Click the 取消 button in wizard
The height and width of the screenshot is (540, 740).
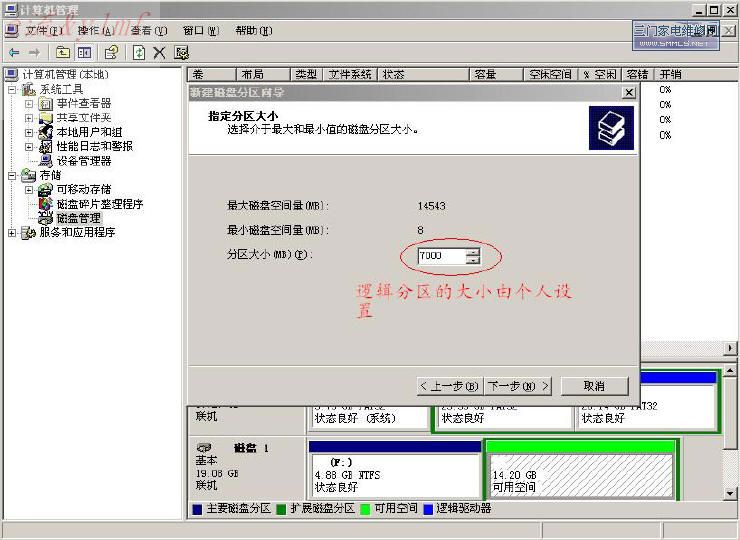point(594,386)
